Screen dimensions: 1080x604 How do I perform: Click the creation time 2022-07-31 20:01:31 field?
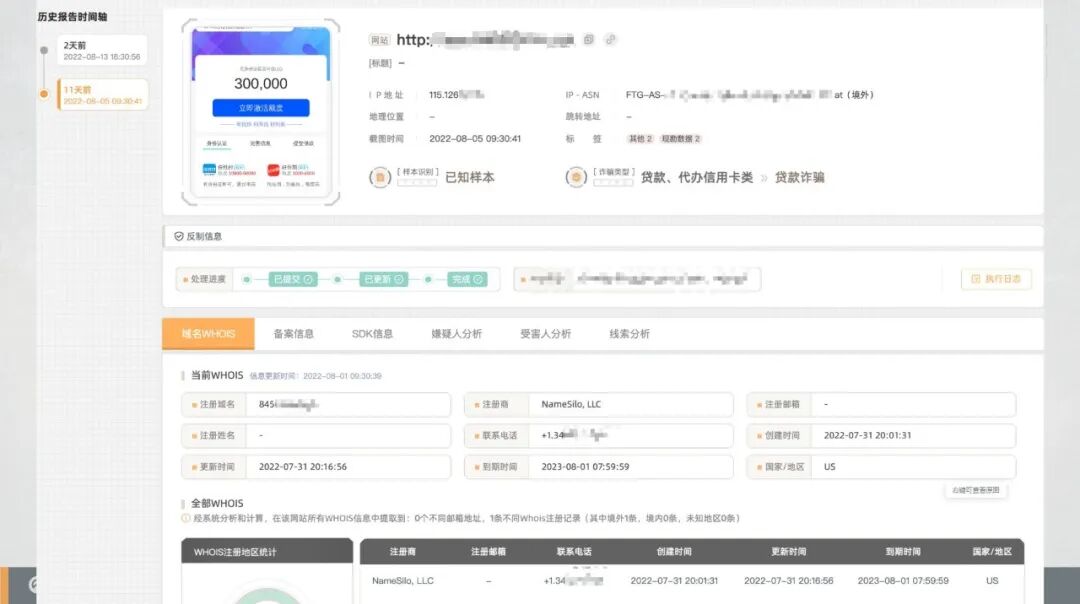pos(881,435)
